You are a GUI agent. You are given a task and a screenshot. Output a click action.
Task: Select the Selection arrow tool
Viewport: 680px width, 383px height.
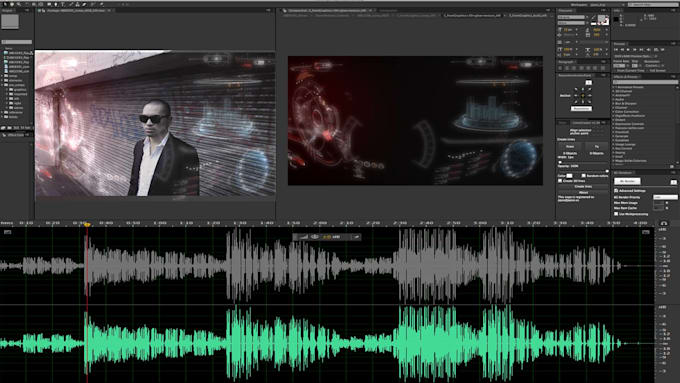tap(5, 4)
